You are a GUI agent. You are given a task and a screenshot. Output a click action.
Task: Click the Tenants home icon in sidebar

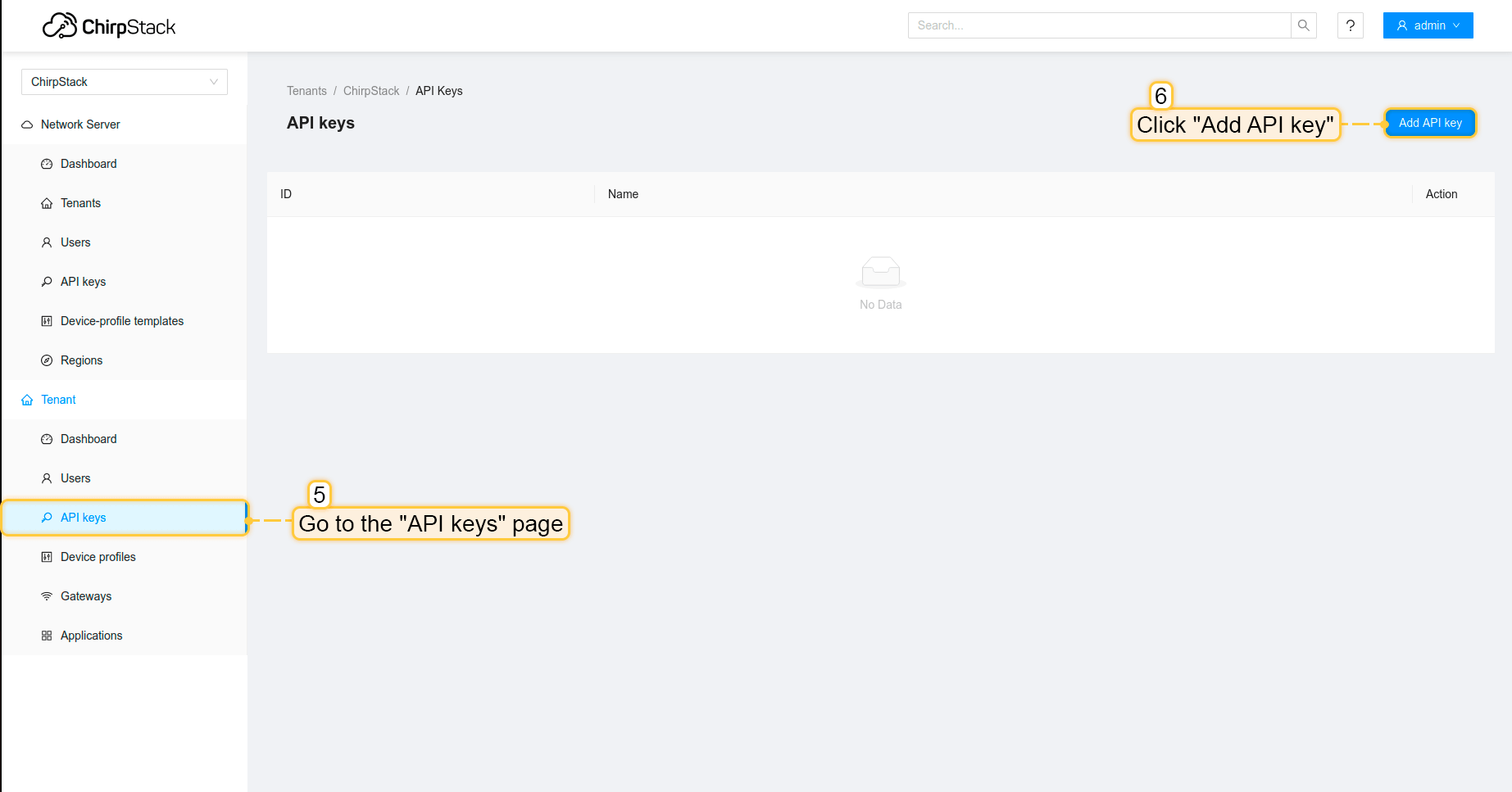(x=47, y=203)
